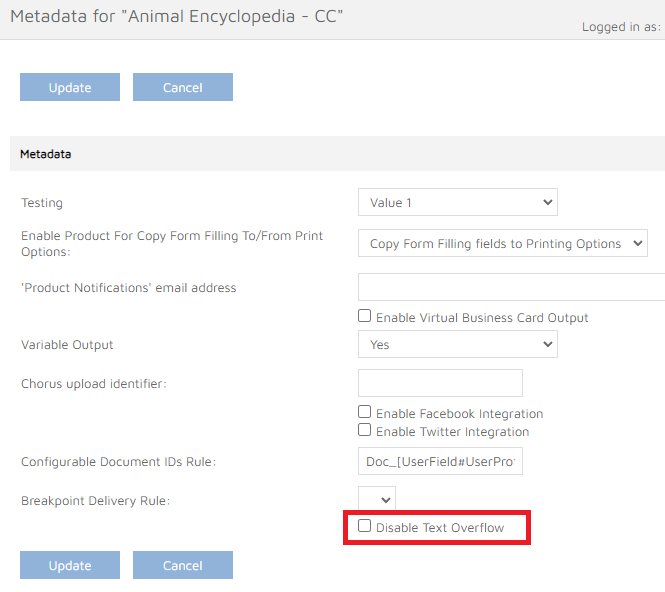
Task: Open the Testing dropdown showing Value 1
Action: click(457, 203)
